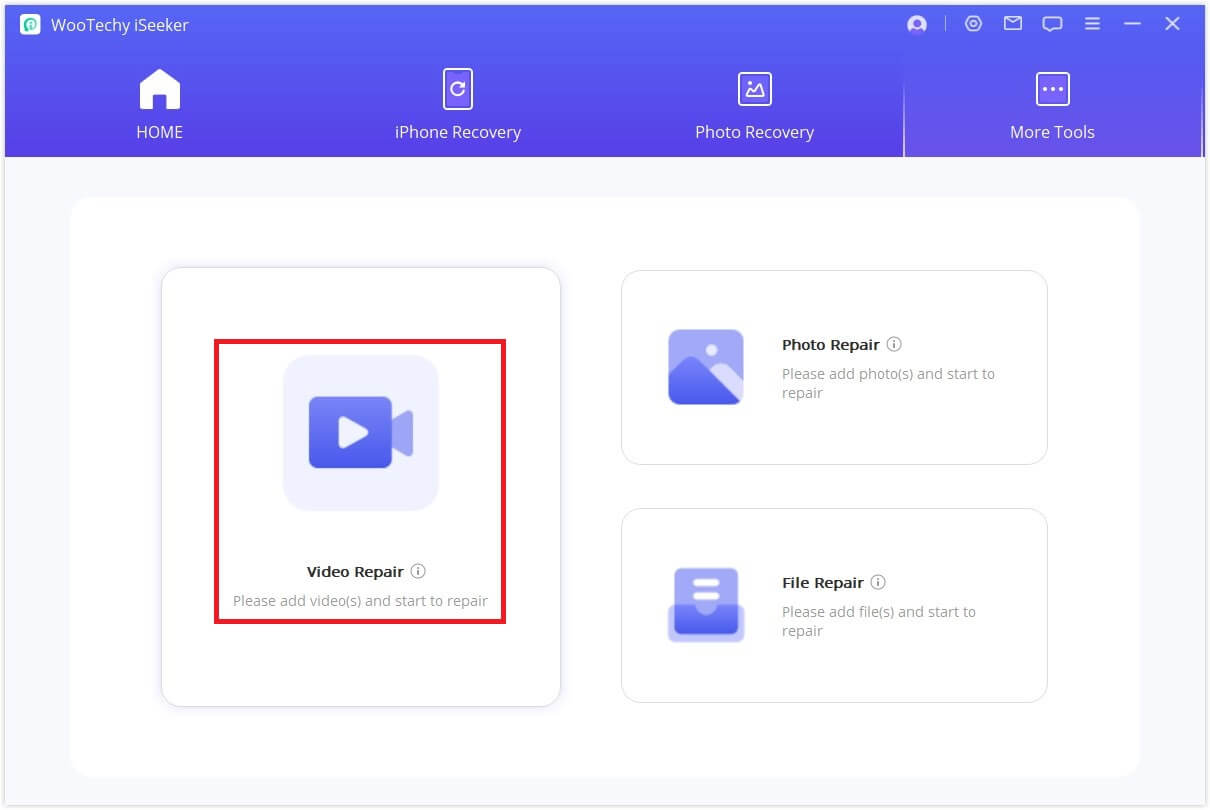Open the Photo Recovery tab
Image resolution: width=1210 pixels, height=810 pixels.
754,105
